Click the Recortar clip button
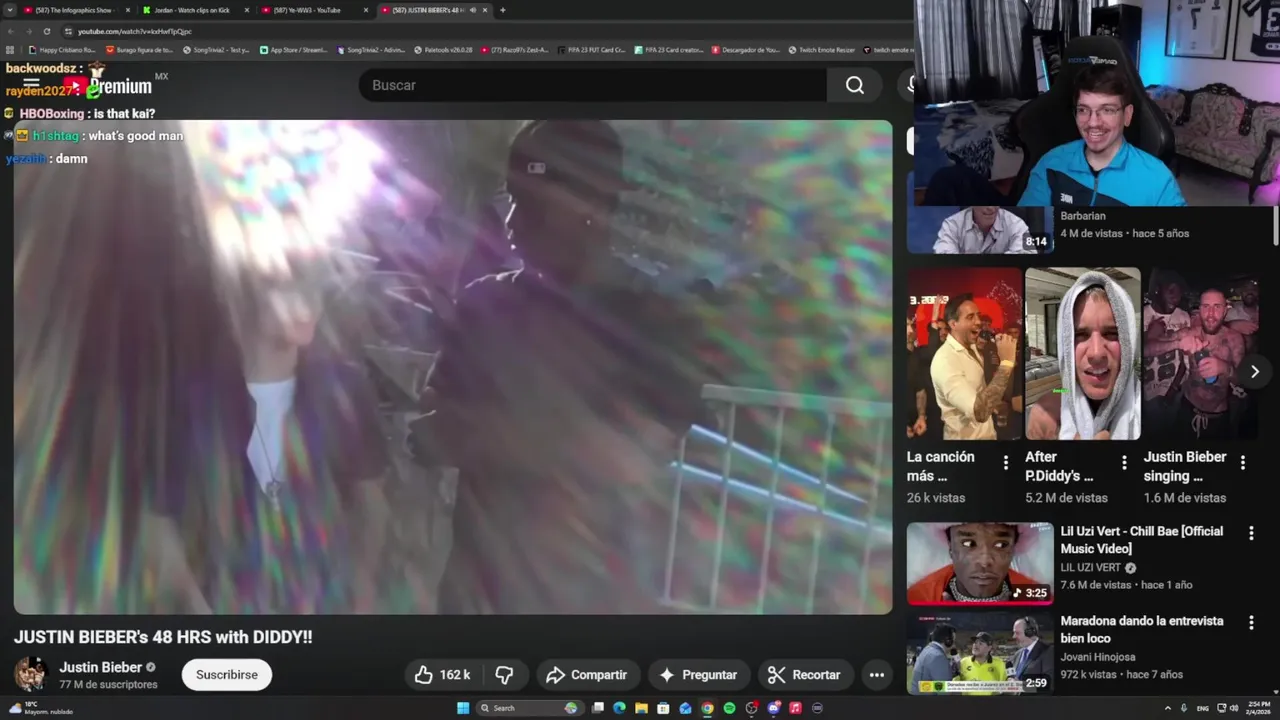1280x720 pixels. tap(804, 675)
